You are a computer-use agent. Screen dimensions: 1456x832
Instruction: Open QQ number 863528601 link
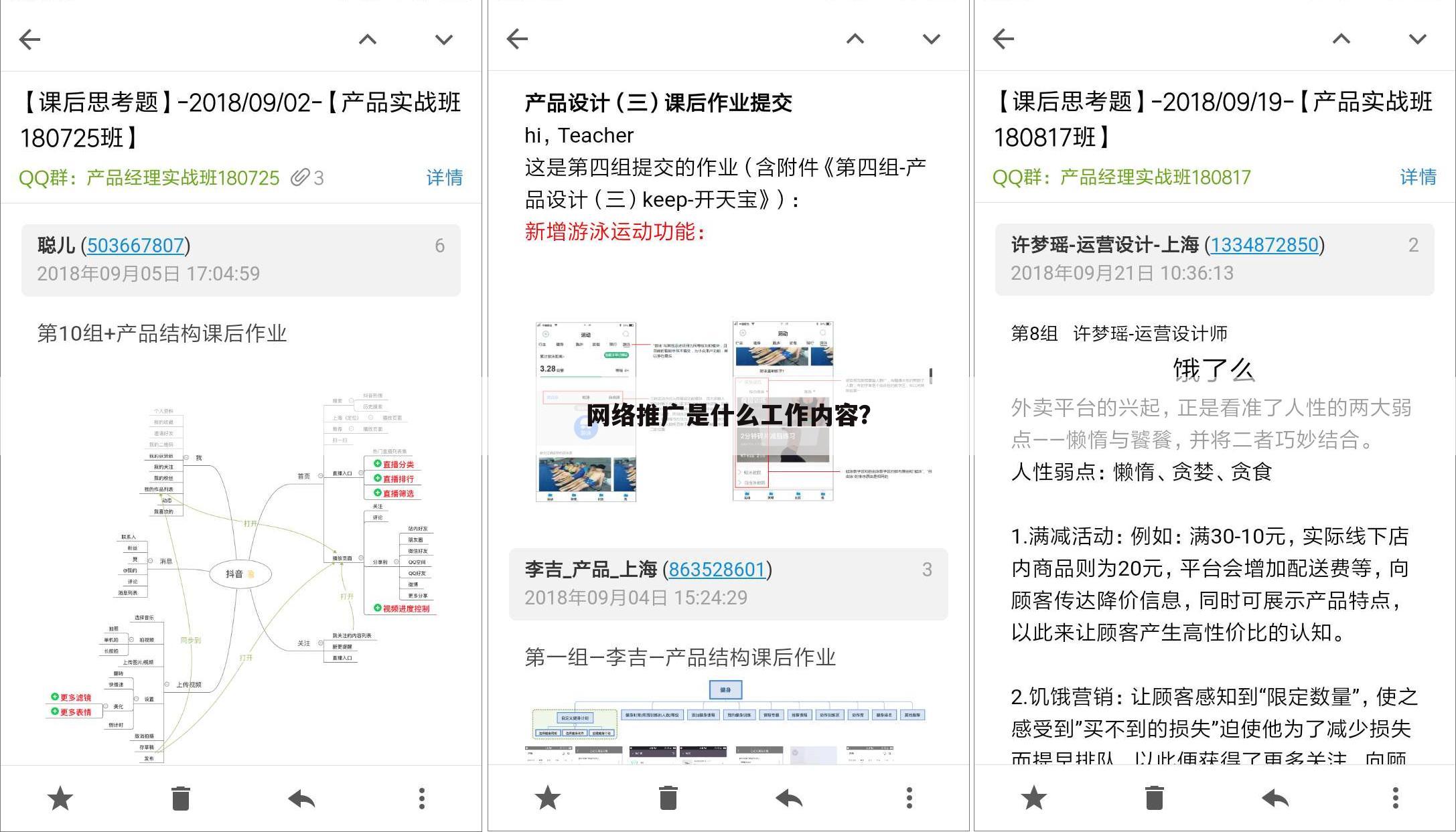pyautogui.click(x=717, y=570)
